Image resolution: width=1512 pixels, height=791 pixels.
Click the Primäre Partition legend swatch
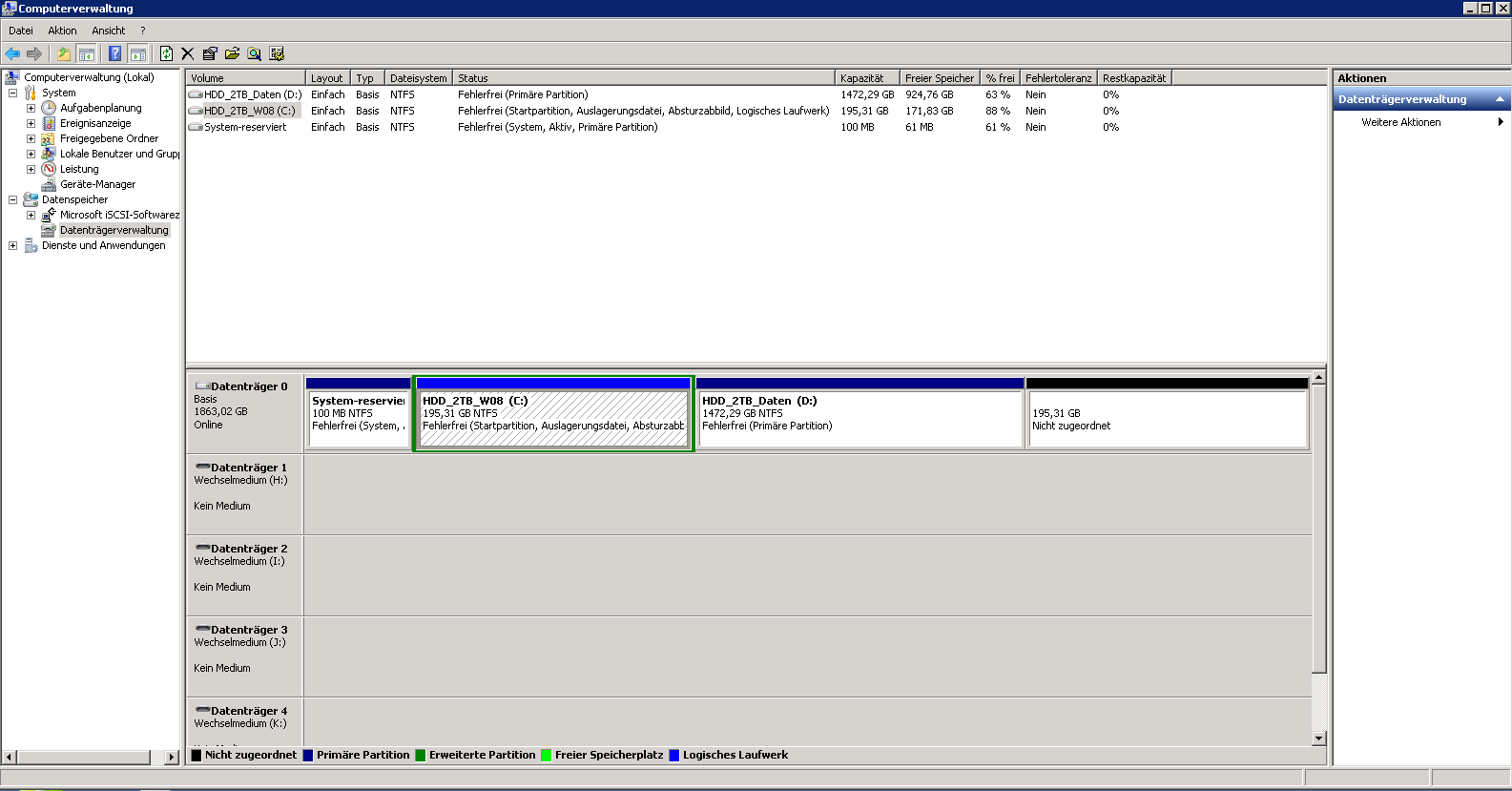click(x=308, y=755)
